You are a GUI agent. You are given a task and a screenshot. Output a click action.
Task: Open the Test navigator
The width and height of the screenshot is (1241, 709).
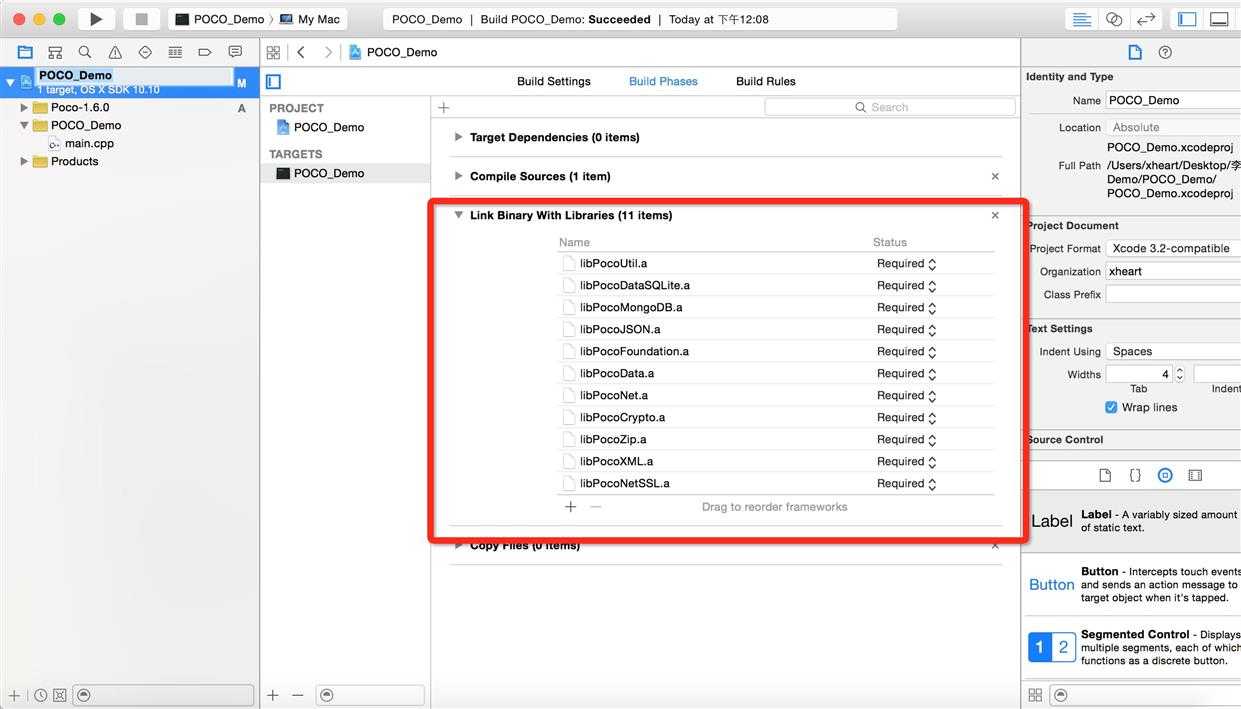(x=145, y=52)
